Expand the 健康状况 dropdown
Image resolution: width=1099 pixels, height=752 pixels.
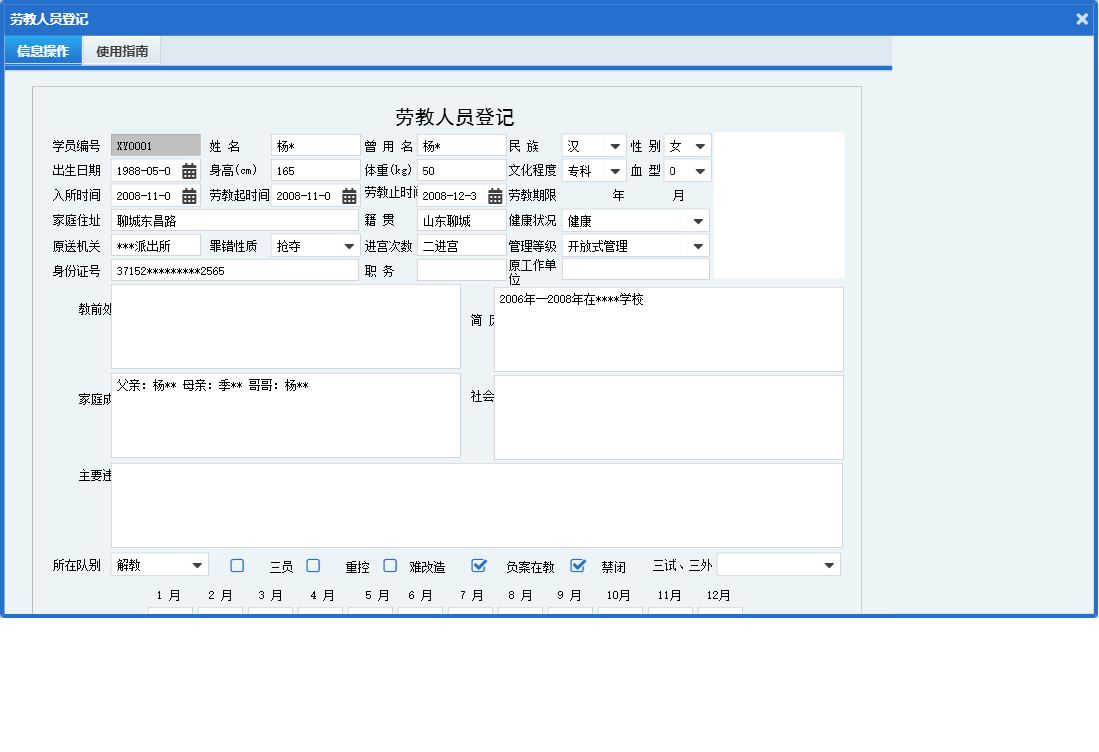pyautogui.click(x=697, y=221)
